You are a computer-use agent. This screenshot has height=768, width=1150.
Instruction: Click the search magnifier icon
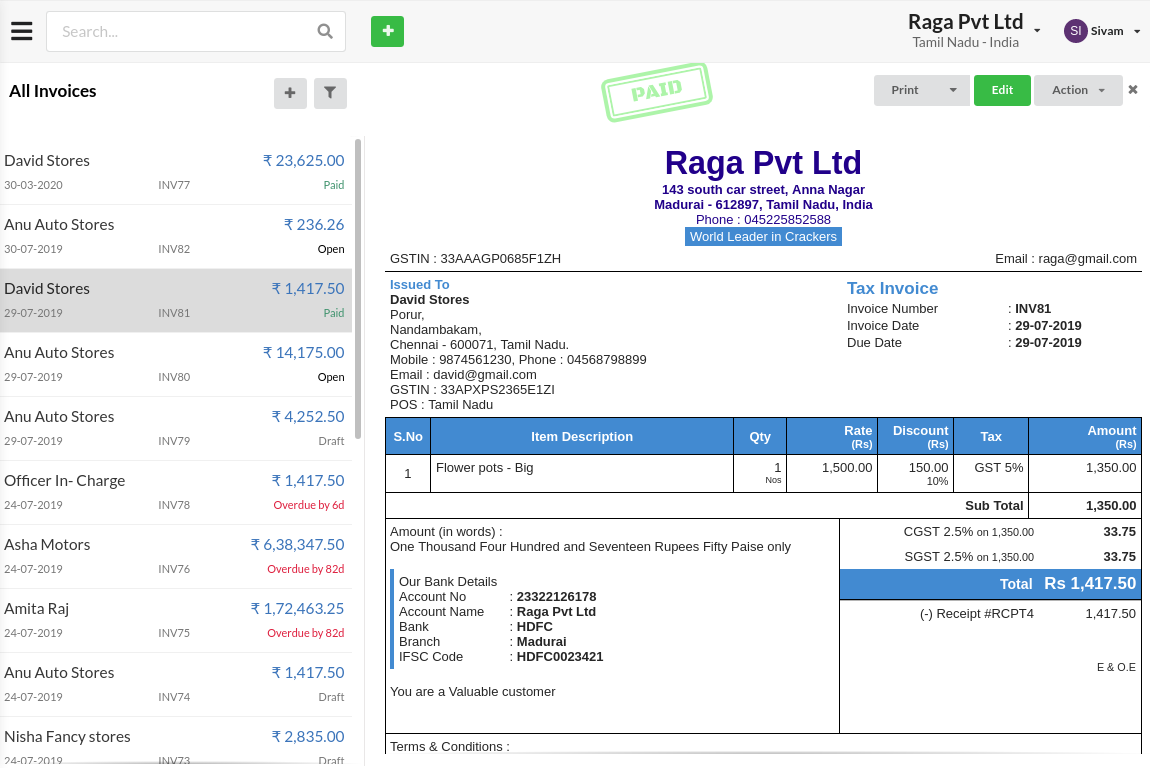325,31
